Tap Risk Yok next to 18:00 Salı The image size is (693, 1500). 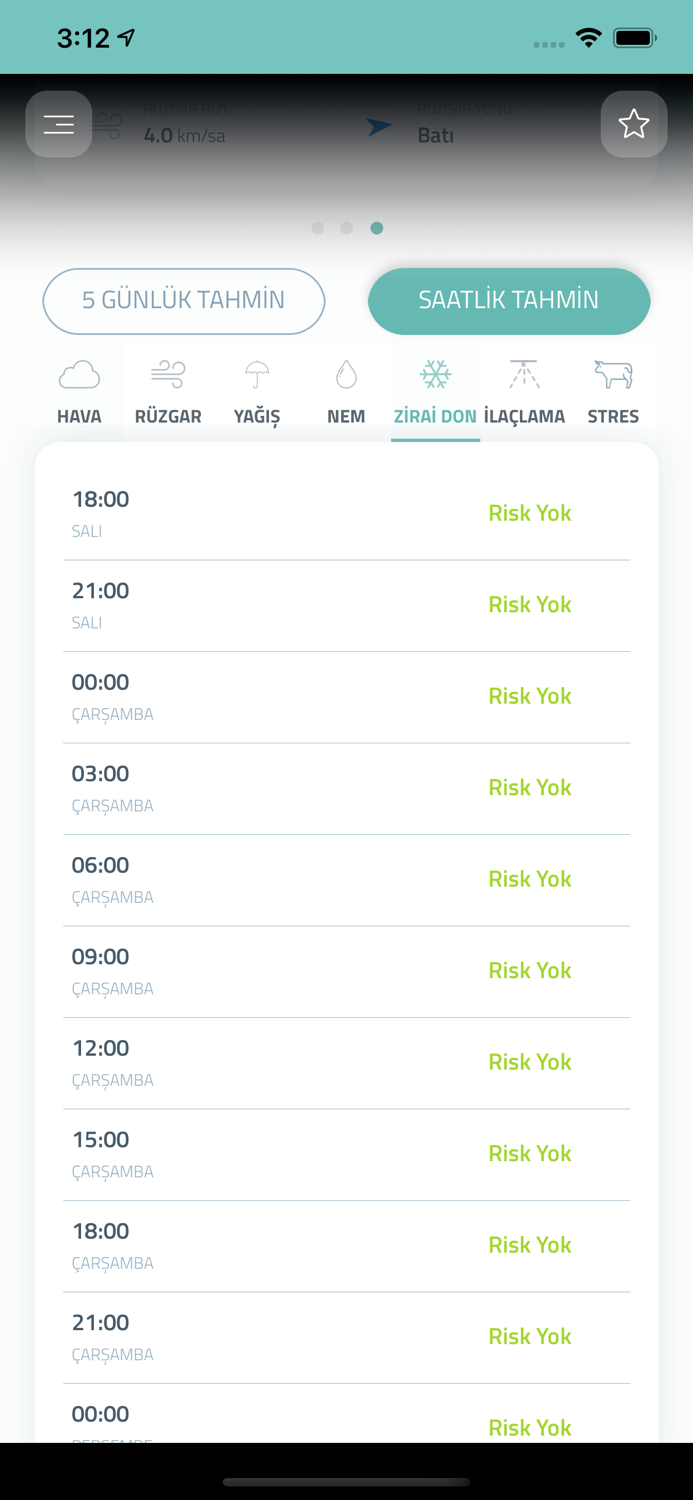click(529, 512)
